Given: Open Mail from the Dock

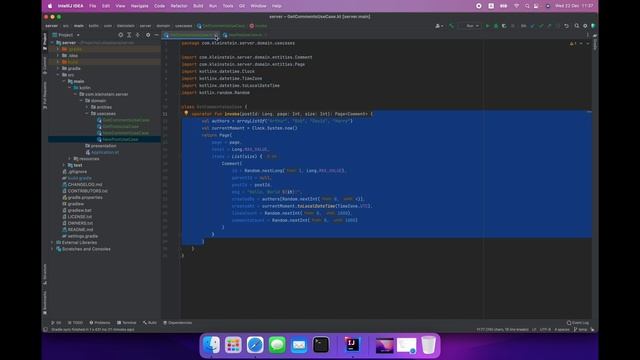Looking at the screenshot, I should (299, 345).
